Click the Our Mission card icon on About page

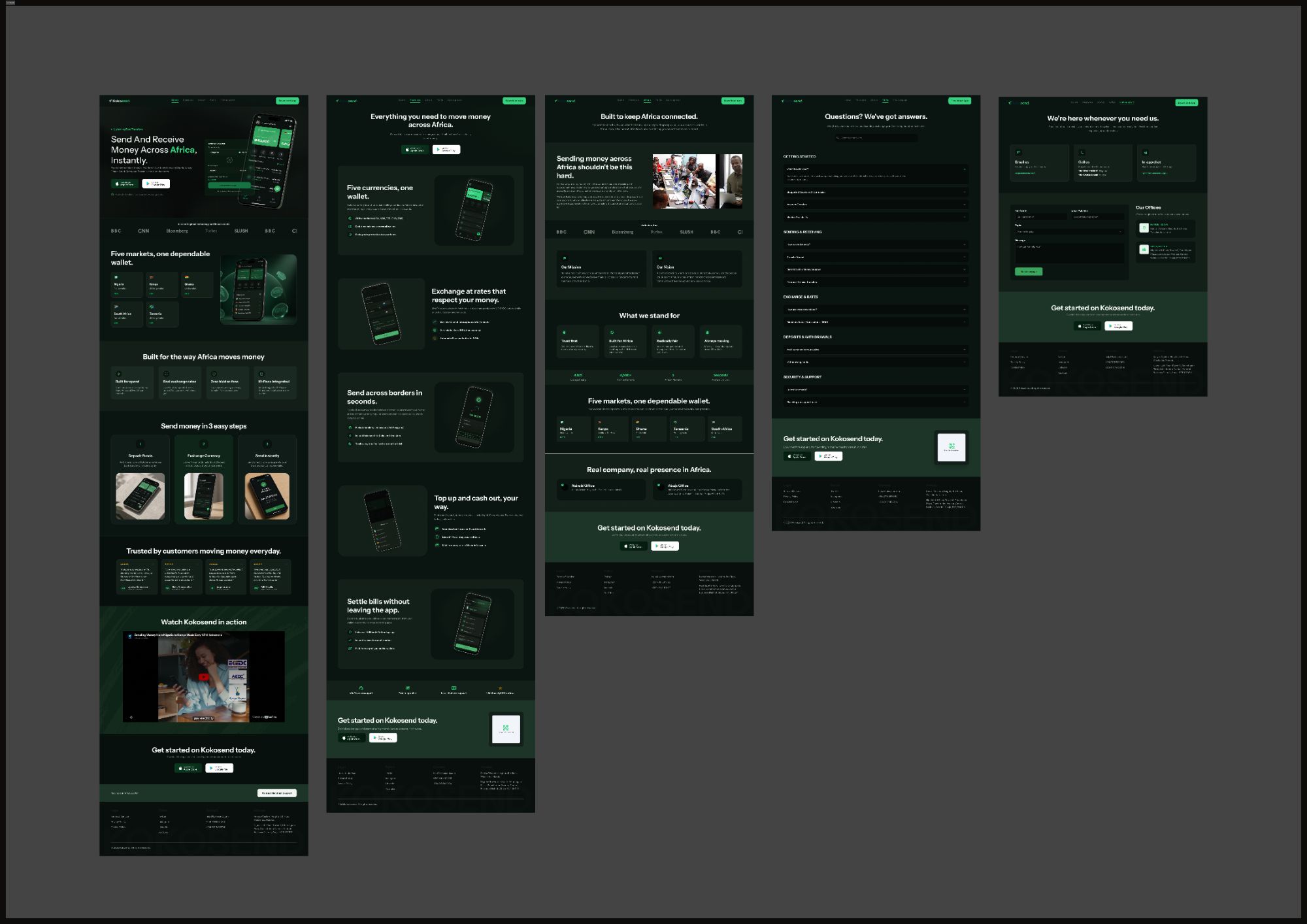564,258
